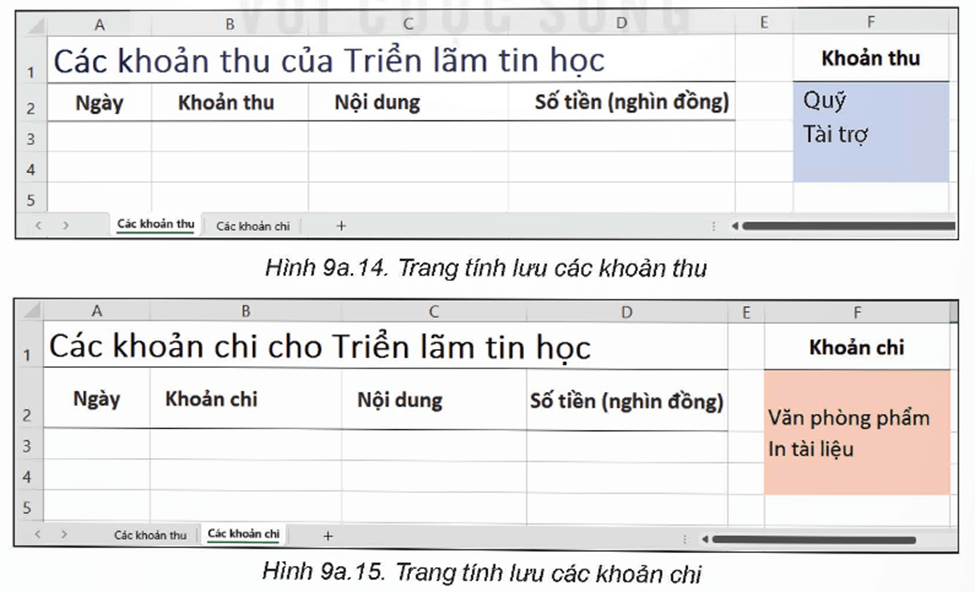Select the active Các khoản chi sheet tab
Viewport: 975px width, 592px height.
pos(244,535)
